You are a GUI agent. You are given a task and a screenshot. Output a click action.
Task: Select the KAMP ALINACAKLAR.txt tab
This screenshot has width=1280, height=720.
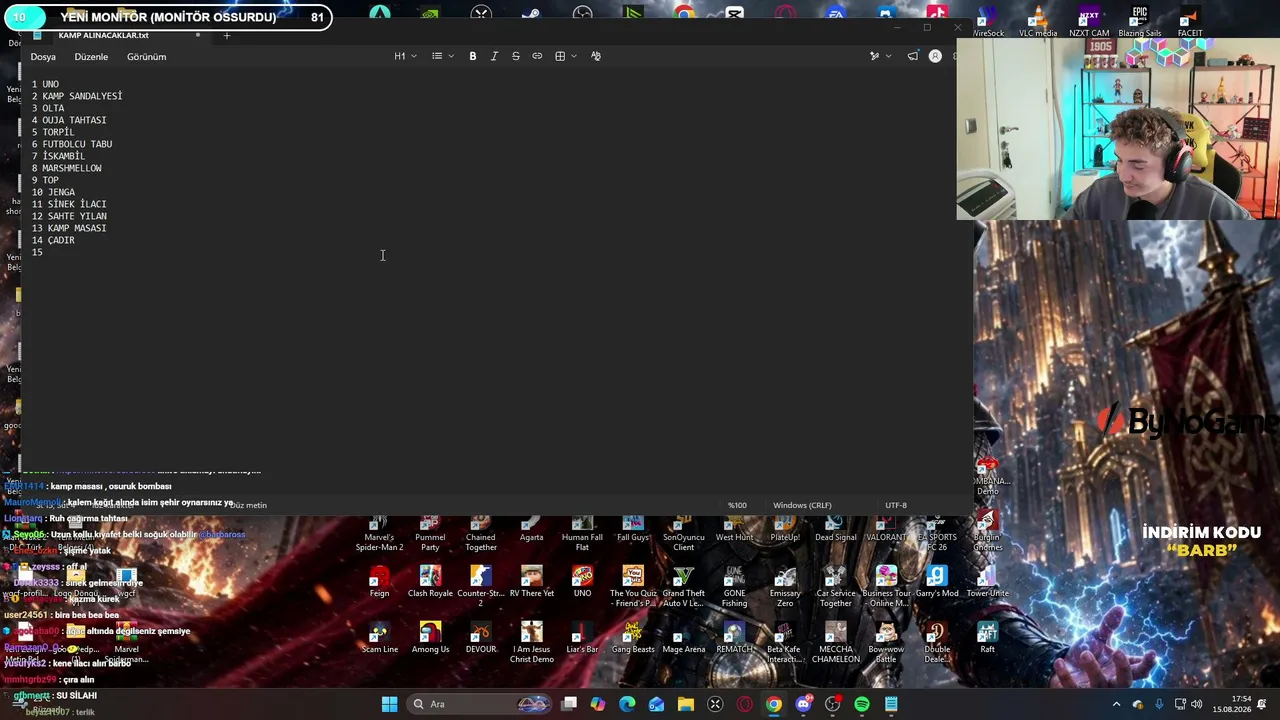[103, 36]
